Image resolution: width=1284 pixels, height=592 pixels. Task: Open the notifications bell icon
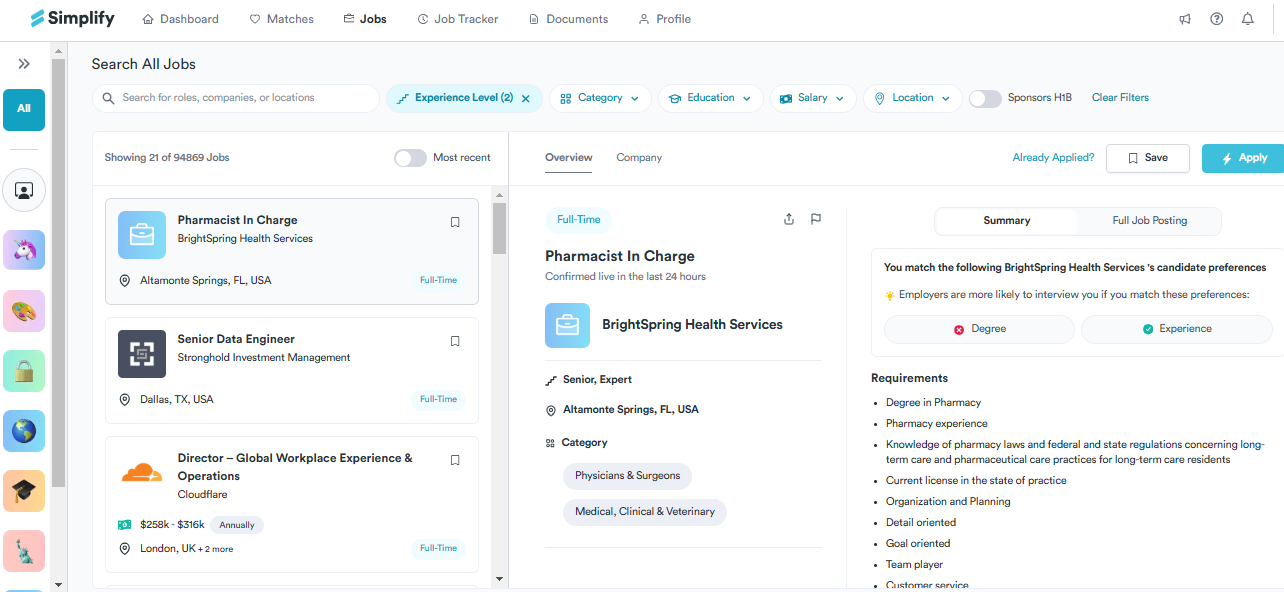coord(1247,19)
